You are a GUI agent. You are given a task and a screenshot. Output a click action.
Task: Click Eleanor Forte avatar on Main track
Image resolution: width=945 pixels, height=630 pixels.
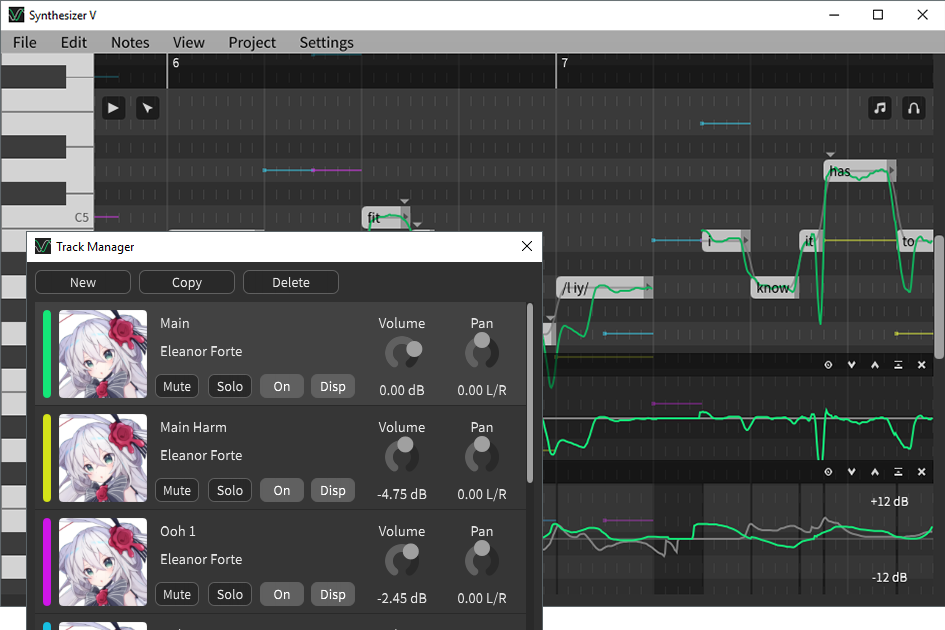click(x=103, y=354)
